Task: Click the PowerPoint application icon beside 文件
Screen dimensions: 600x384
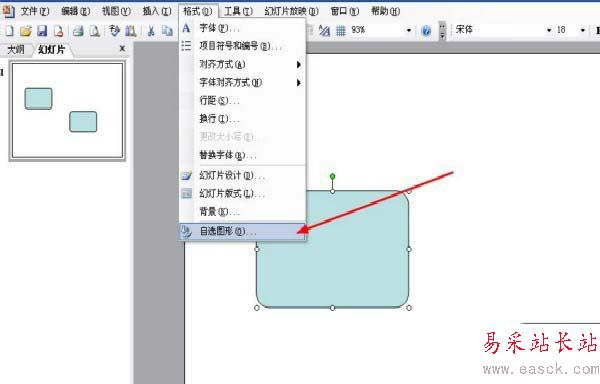Action: click(8, 11)
